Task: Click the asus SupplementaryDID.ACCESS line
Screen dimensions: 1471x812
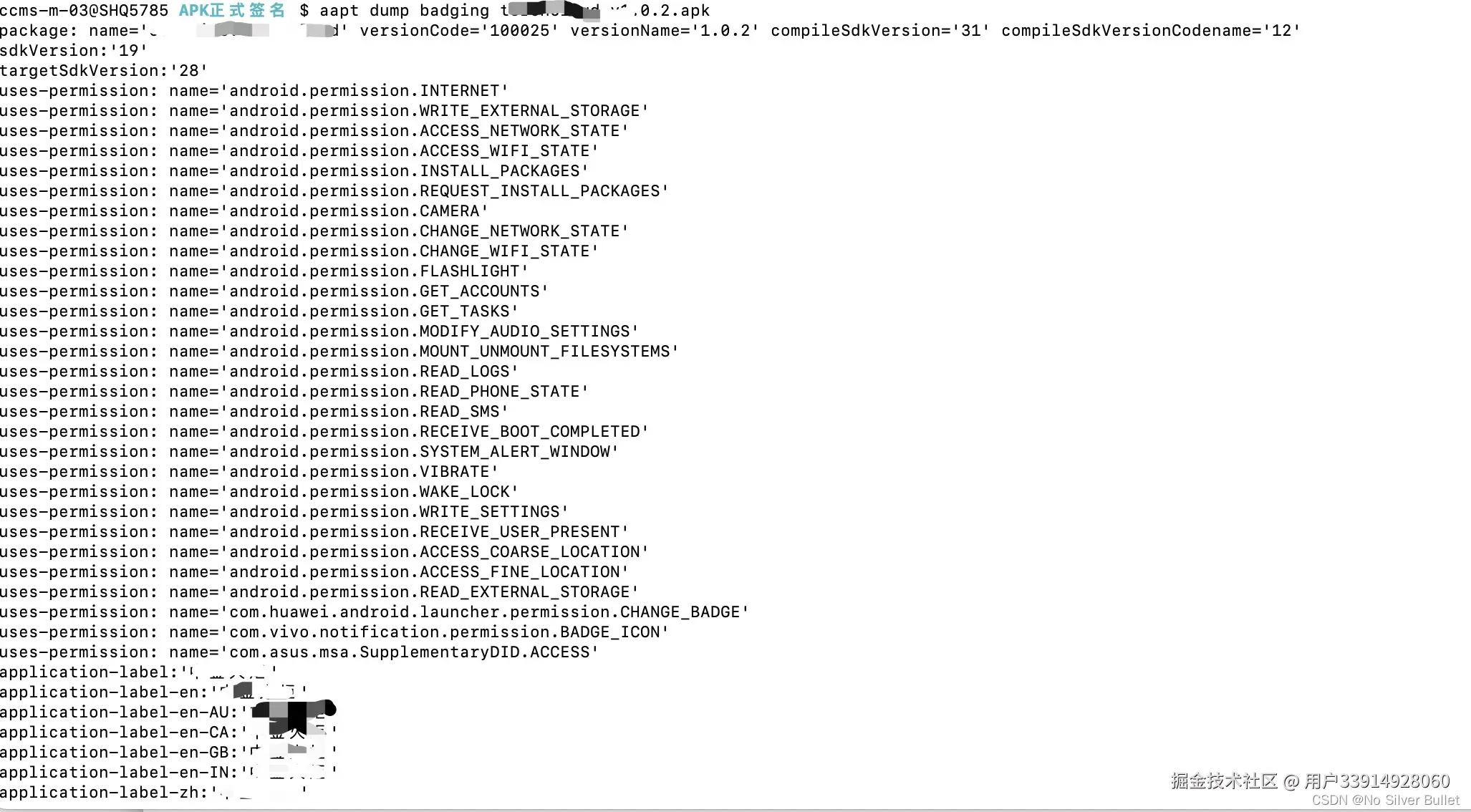Action: tap(299, 652)
